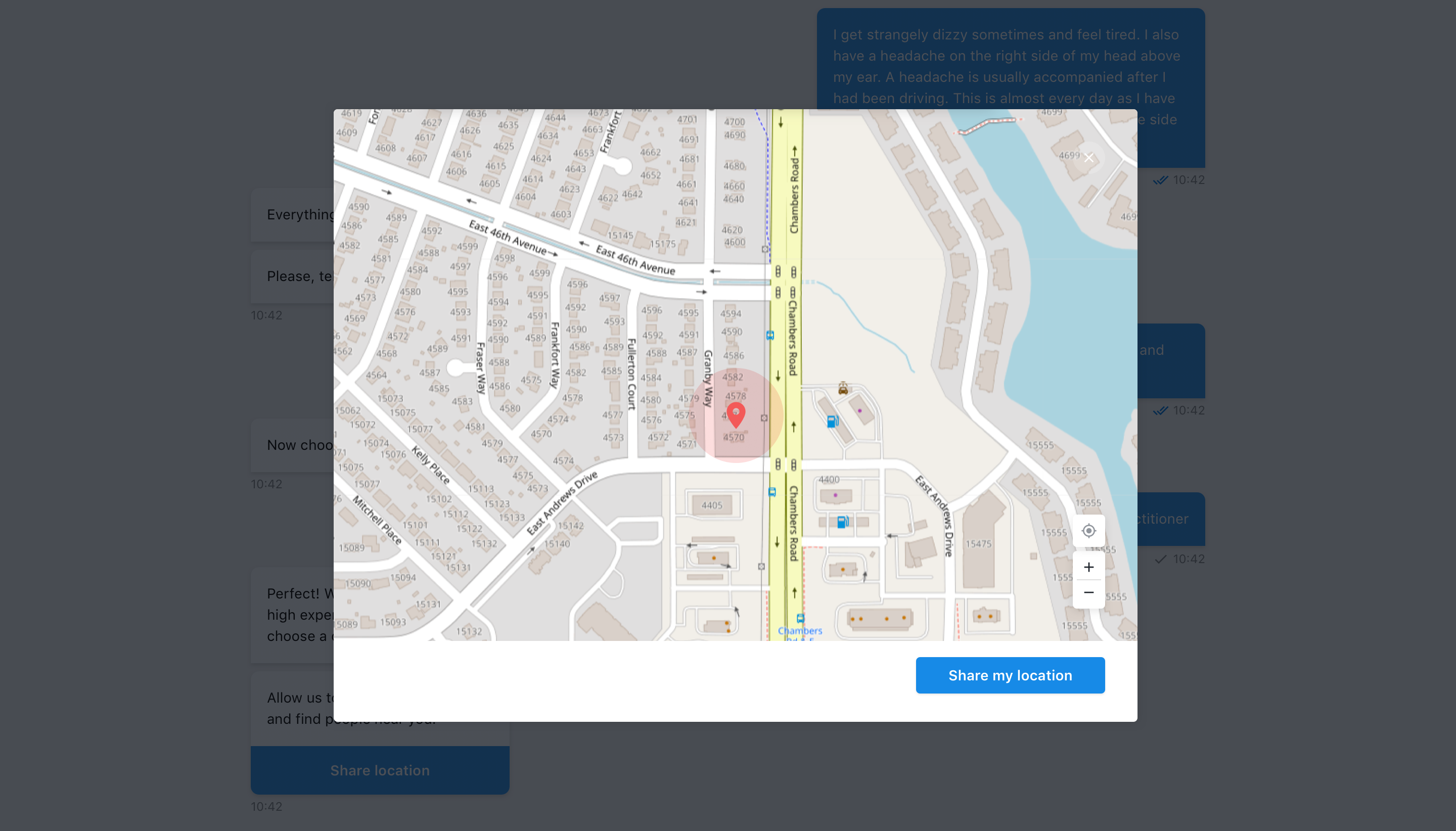
Task: Click the bus stop icon near East Andrews Drive
Action: (x=771, y=491)
